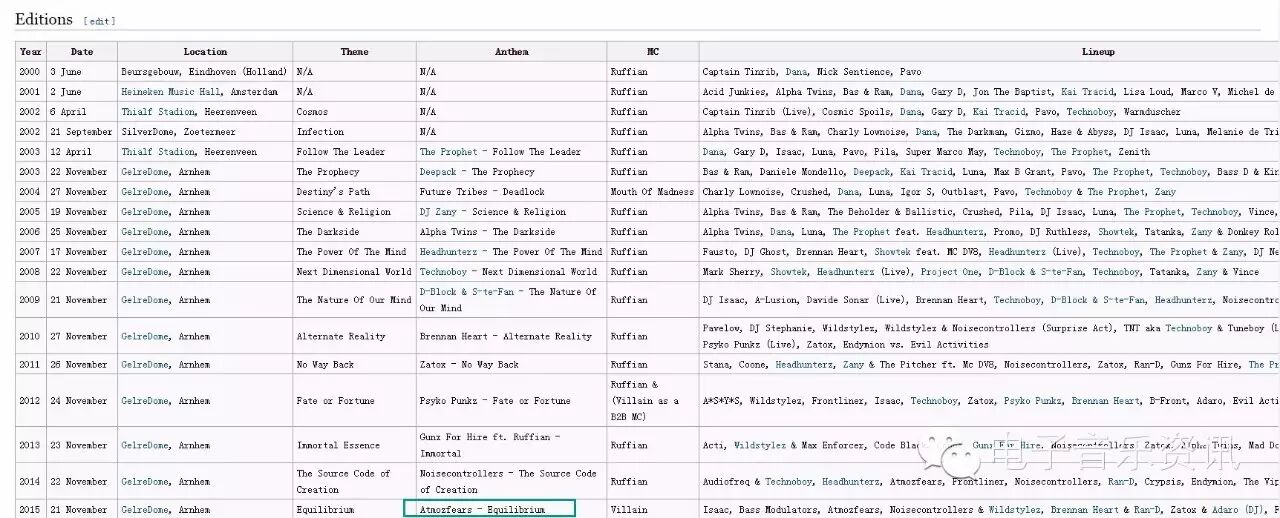This screenshot has height=518, width=1280.
Task: Select Alpha Twins - The Darkside anthem cell
Action: pyautogui.click(x=512, y=232)
